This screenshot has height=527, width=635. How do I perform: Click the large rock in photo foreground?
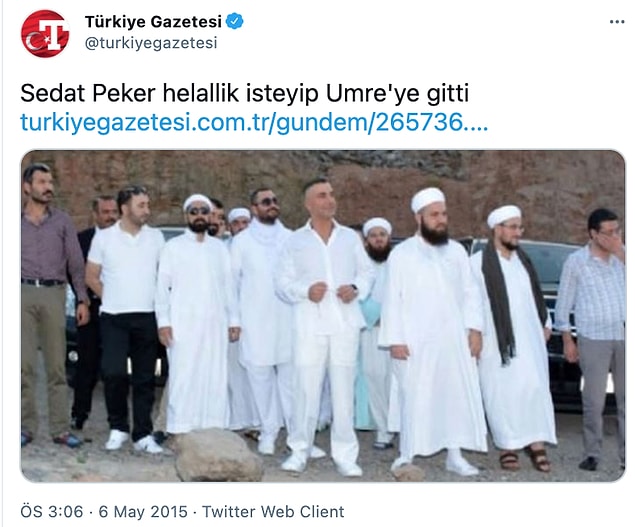[219, 456]
